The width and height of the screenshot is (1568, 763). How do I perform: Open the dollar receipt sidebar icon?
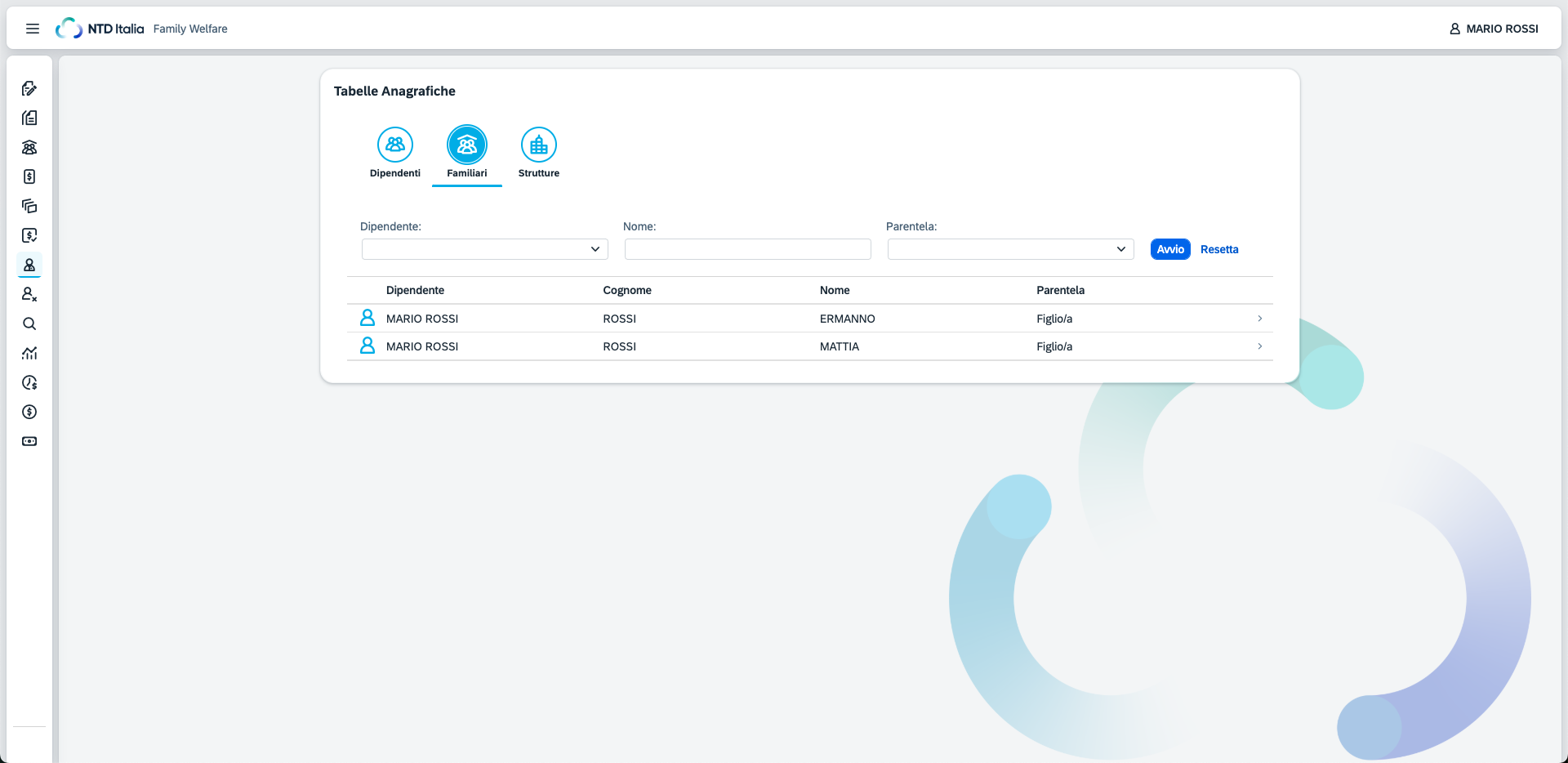tap(29, 176)
